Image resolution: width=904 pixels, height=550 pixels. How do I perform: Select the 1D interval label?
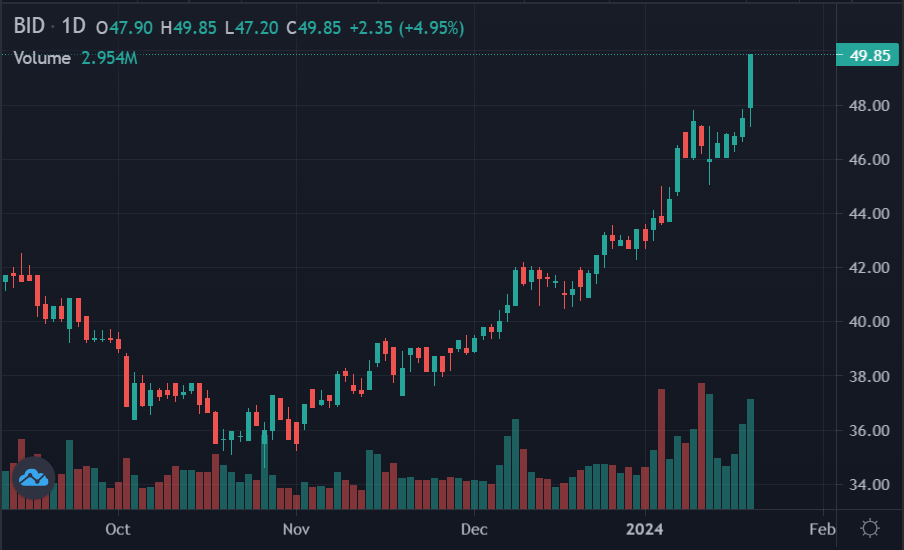[73, 27]
